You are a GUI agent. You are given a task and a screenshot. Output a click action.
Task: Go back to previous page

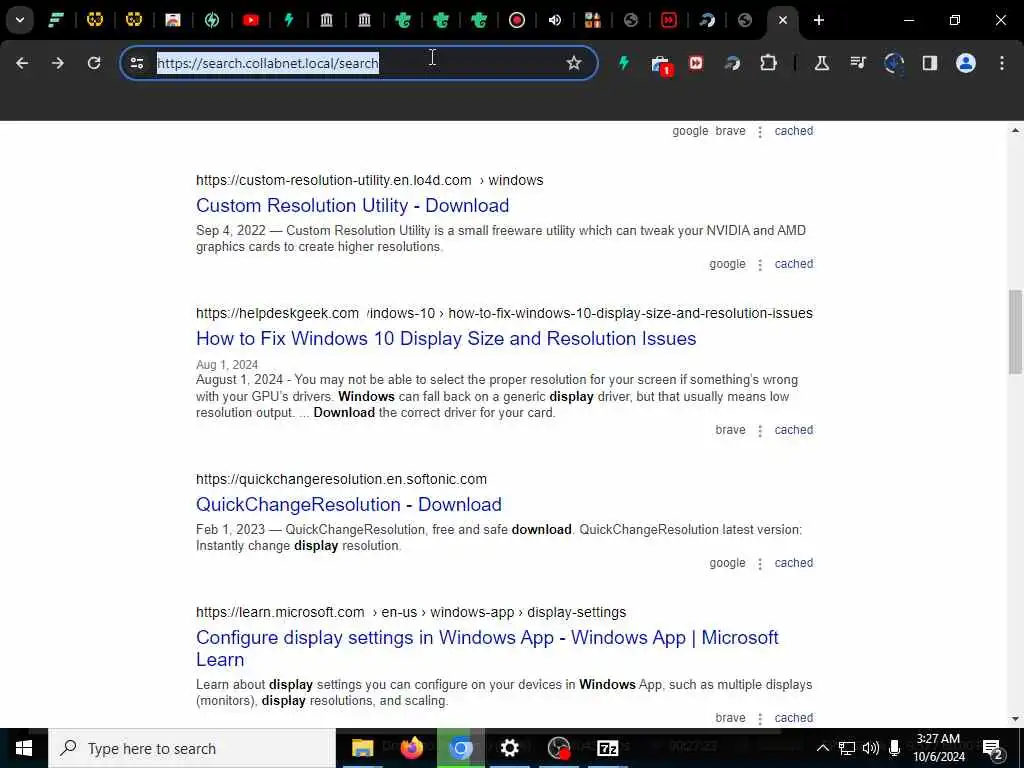click(22, 63)
